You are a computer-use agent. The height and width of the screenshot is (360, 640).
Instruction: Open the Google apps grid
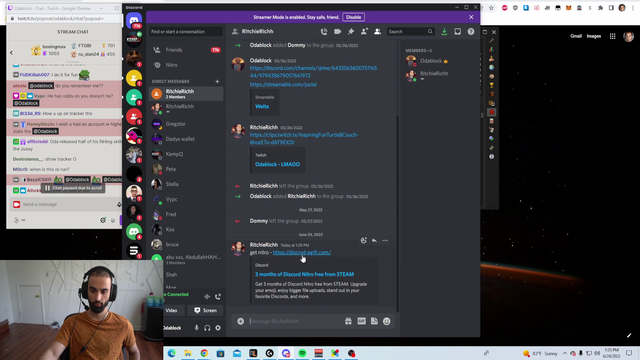(x=612, y=36)
